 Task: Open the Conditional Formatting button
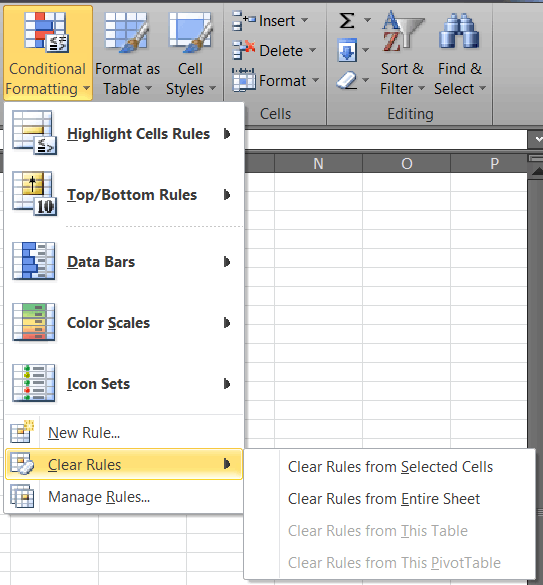click(48, 53)
